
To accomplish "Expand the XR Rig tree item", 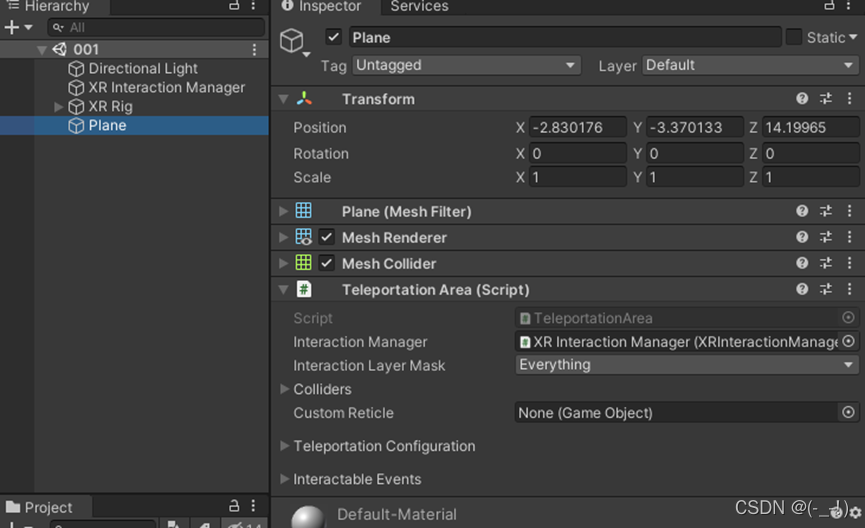I will 59,107.
